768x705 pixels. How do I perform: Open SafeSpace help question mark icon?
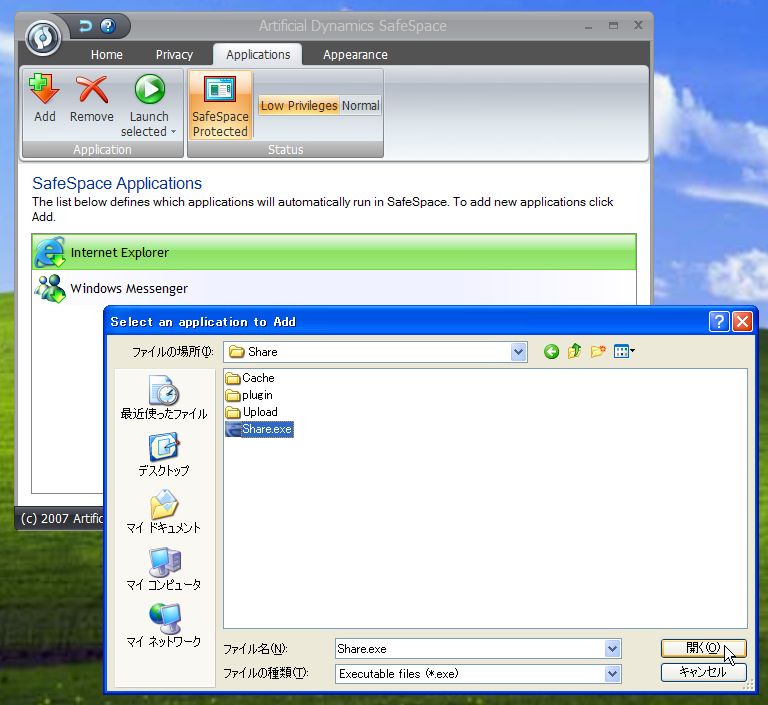pyautogui.click(x=108, y=25)
